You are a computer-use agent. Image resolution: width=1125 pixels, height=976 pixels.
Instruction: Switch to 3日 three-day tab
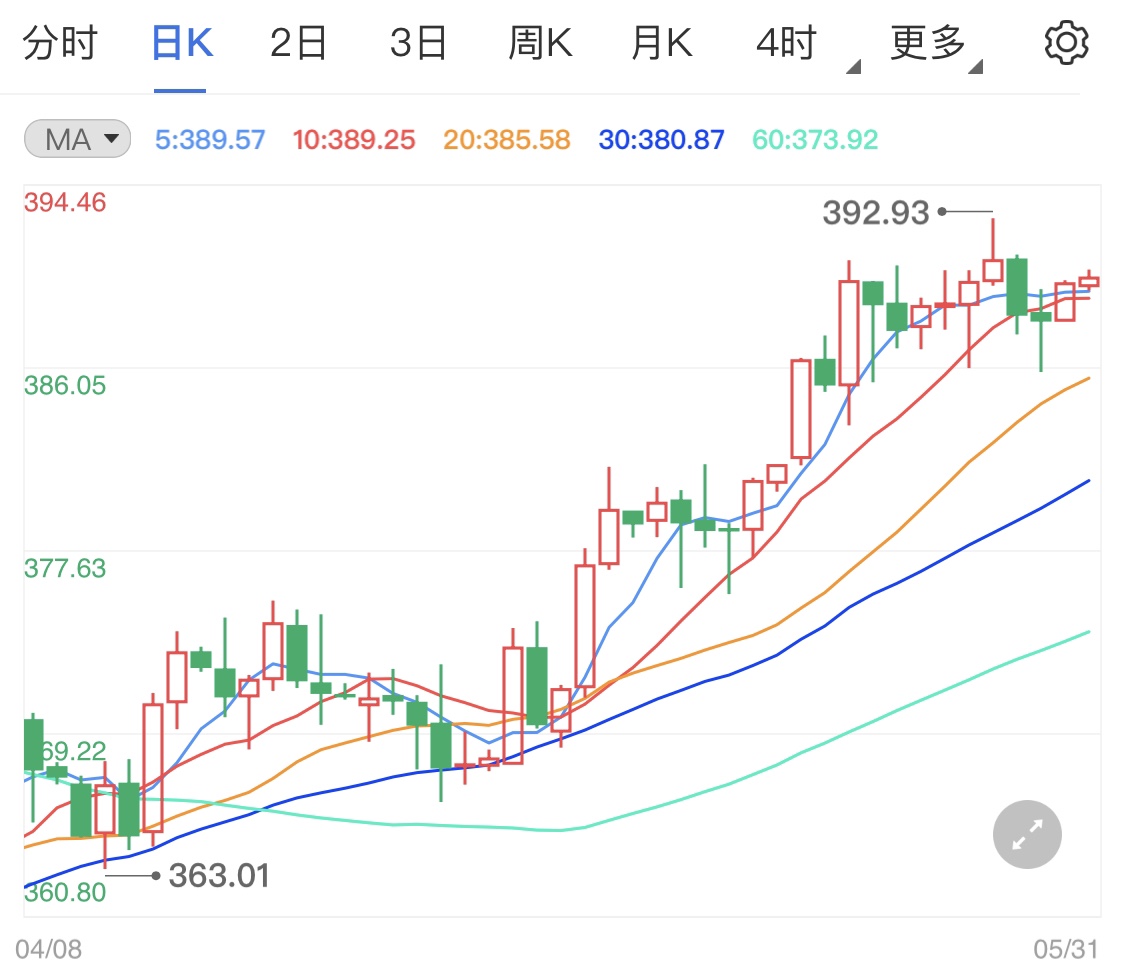click(x=418, y=43)
